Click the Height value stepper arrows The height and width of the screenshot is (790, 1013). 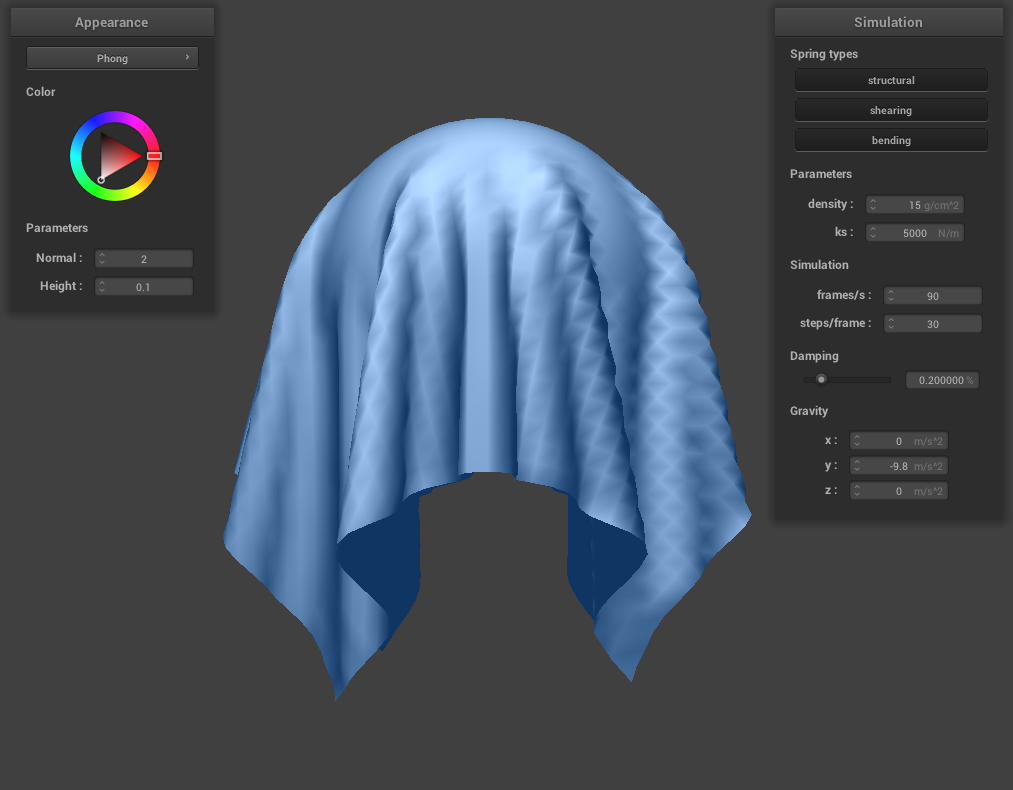coord(102,287)
